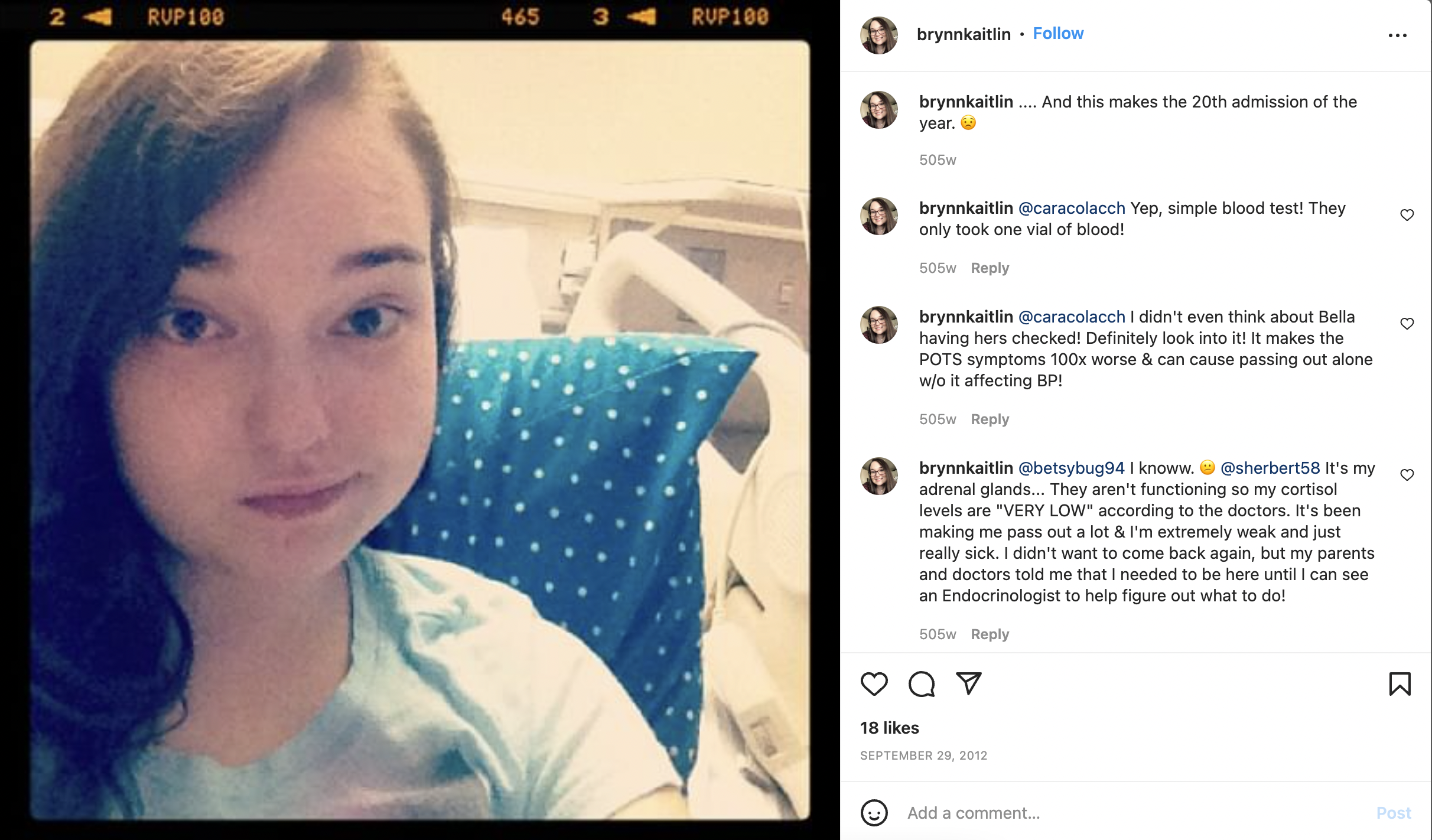Like the comment about adrenal glands
Screen dimensions: 1432x840
(x=1407, y=475)
